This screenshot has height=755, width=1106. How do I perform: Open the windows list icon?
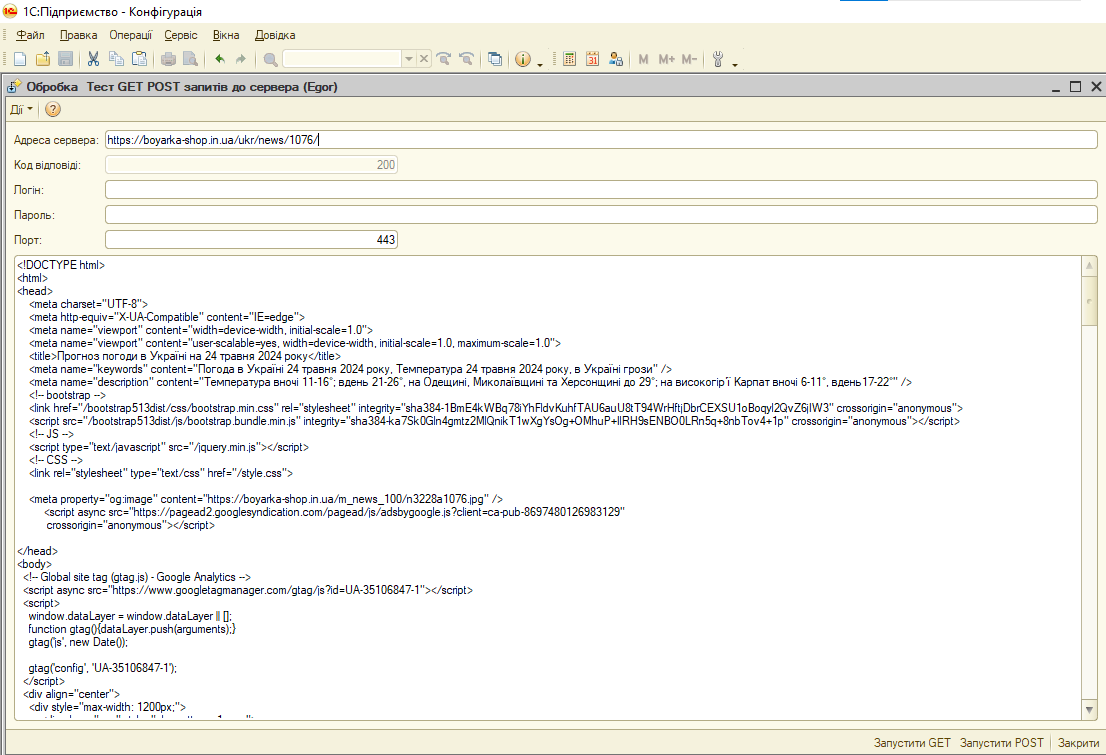[x=495, y=59]
